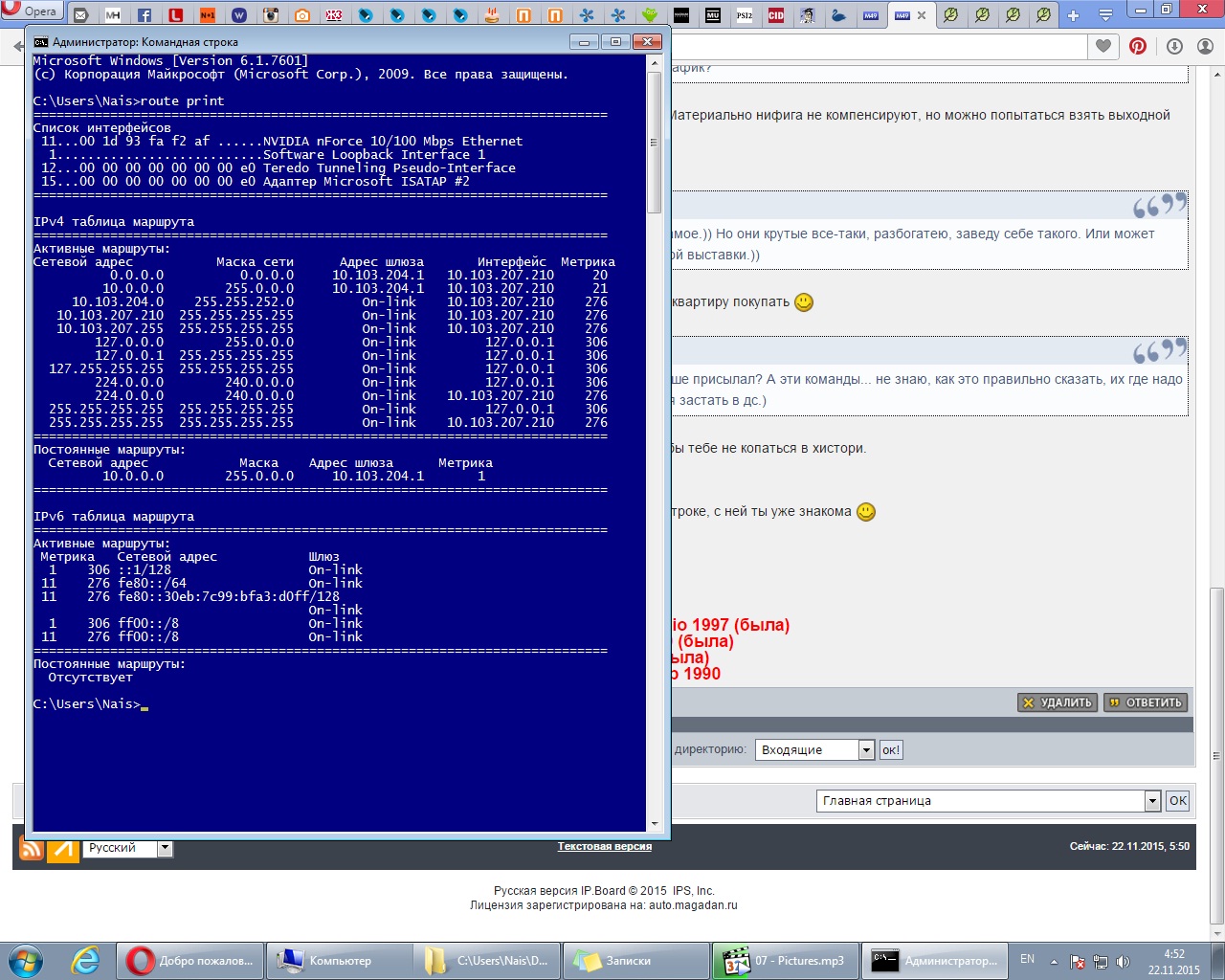Toggle the EN input language indicator
This screenshot has height=980, width=1225.
click(x=1027, y=959)
